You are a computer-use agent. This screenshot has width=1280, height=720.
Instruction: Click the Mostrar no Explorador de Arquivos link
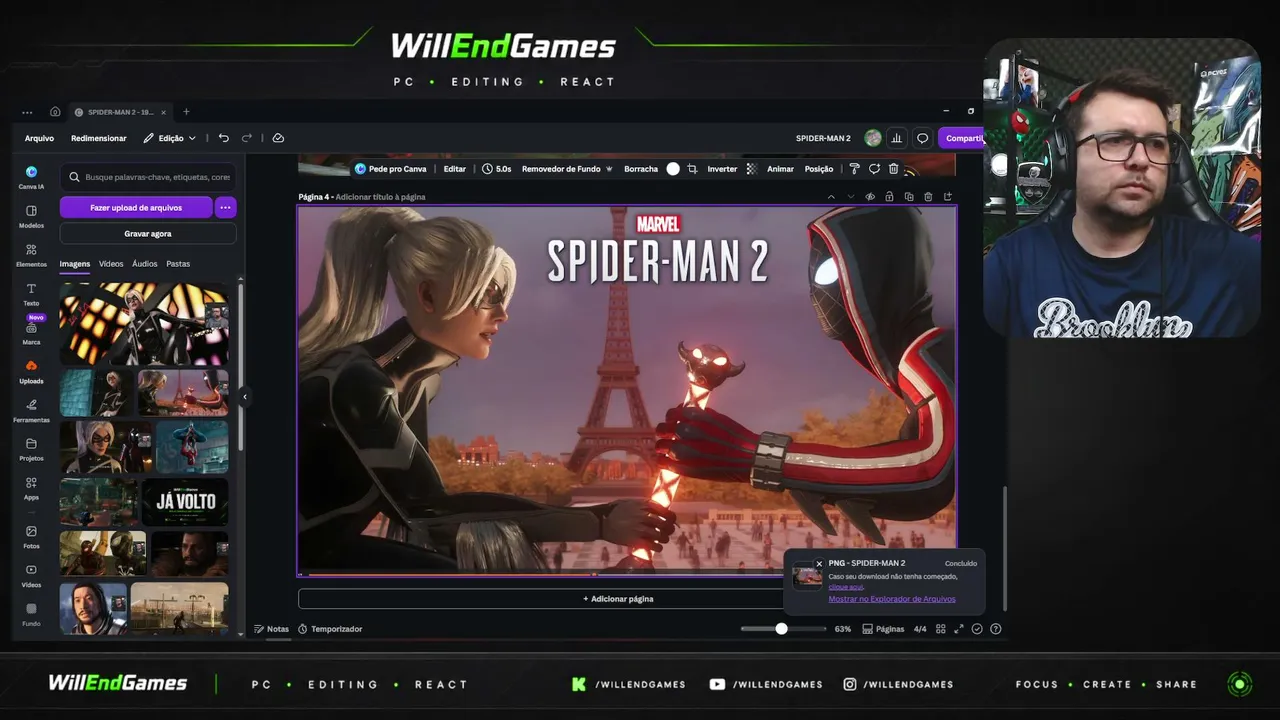892,599
